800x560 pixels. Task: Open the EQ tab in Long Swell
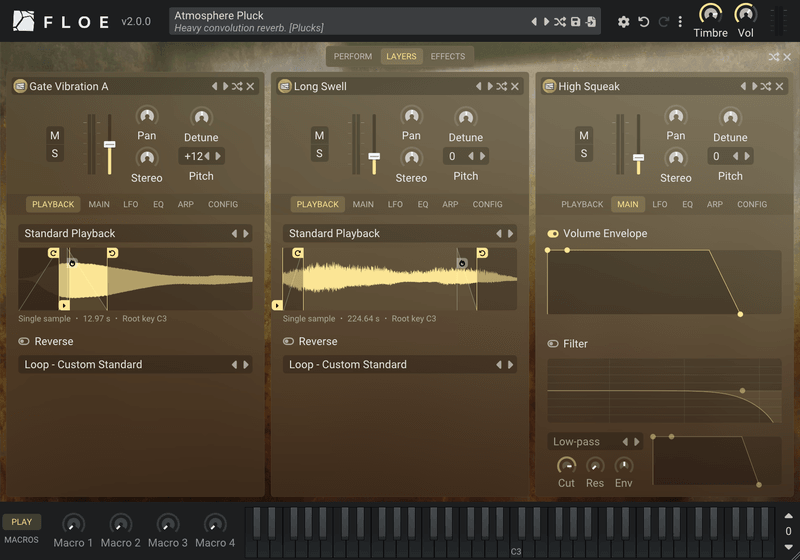423,204
